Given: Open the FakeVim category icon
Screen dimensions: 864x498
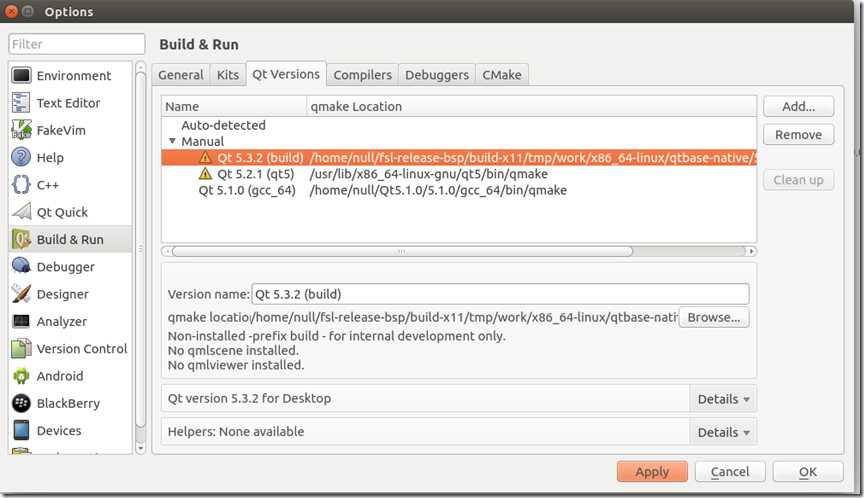Looking at the screenshot, I should (21, 130).
